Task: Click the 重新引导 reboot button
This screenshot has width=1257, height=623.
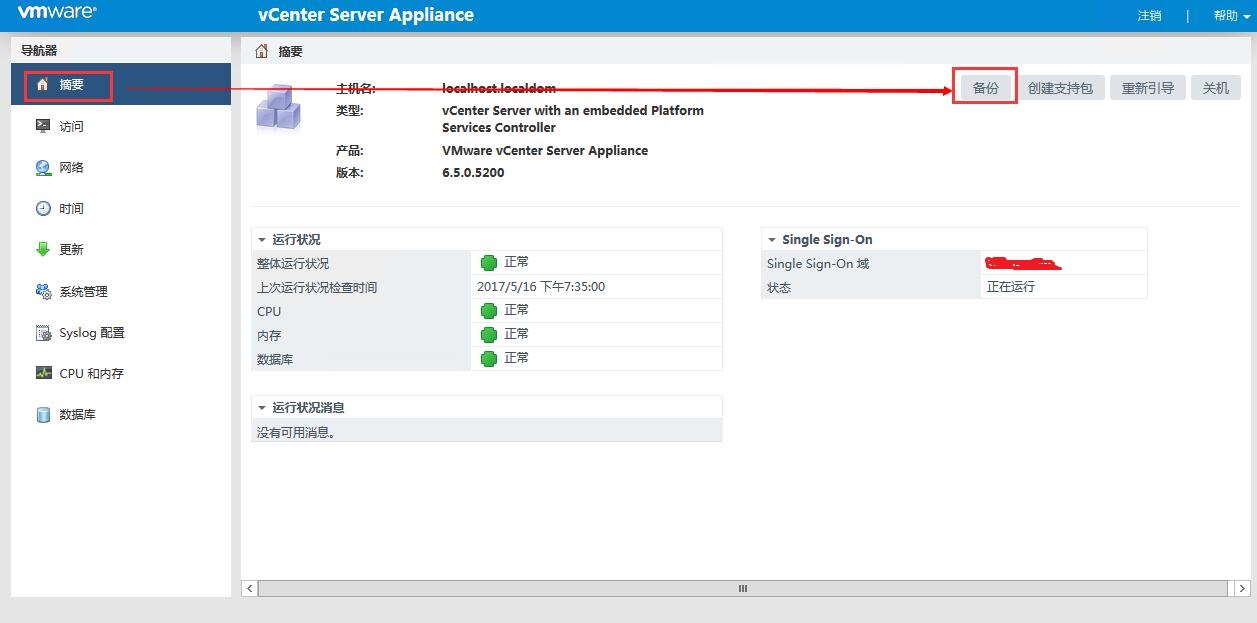Action: click(x=1148, y=88)
